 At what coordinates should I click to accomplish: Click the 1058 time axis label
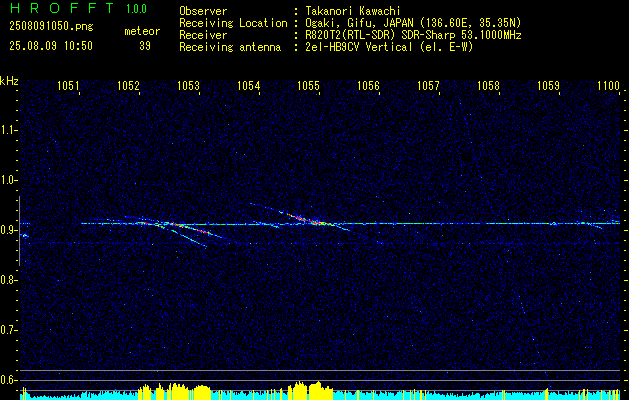(x=489, y=85)
